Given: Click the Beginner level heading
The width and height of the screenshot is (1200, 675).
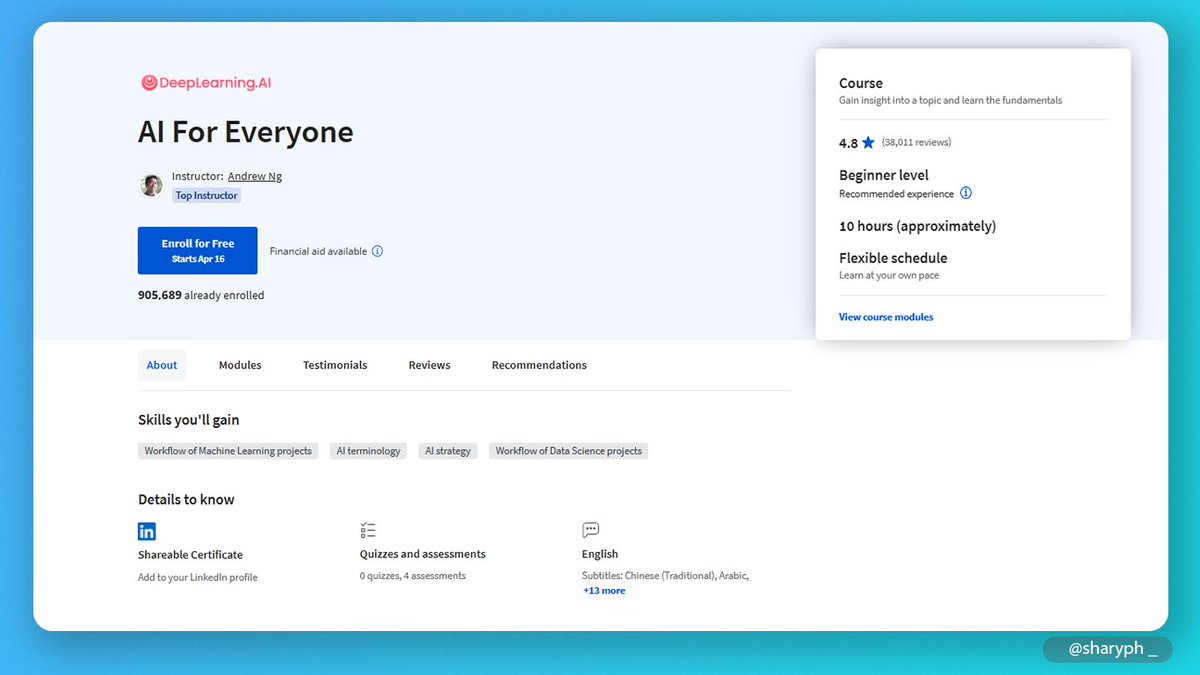Looking at the screenshot, I should coord(884,175).
